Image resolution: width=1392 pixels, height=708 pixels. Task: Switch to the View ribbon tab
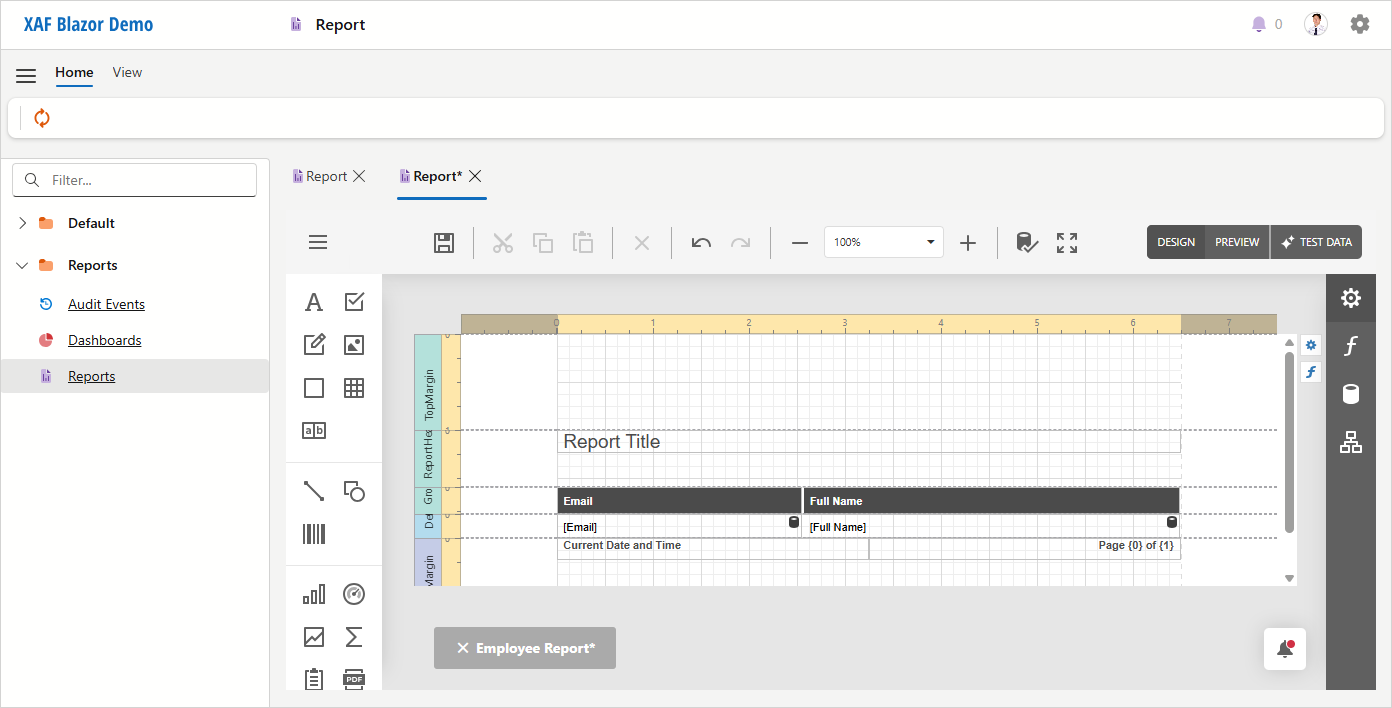pos(127,72)
